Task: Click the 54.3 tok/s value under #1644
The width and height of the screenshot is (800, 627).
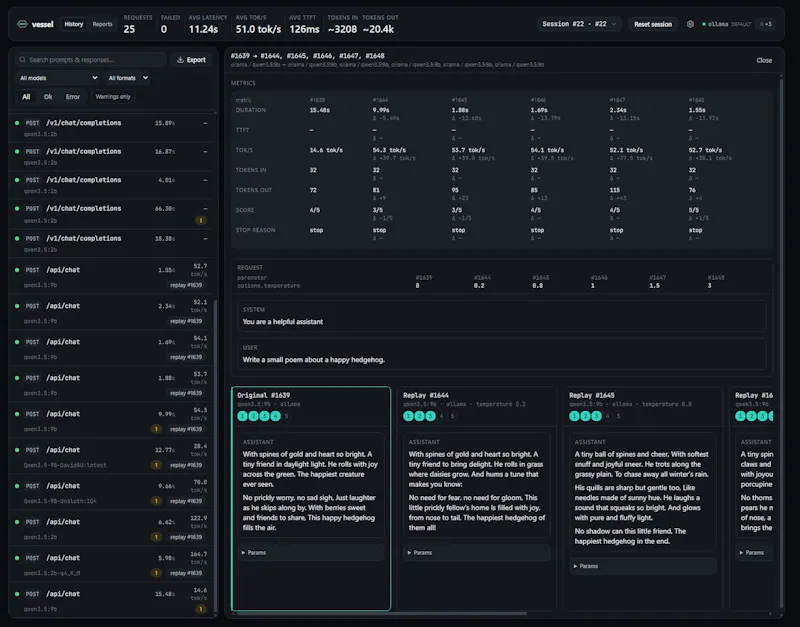Action: point(389,150)
